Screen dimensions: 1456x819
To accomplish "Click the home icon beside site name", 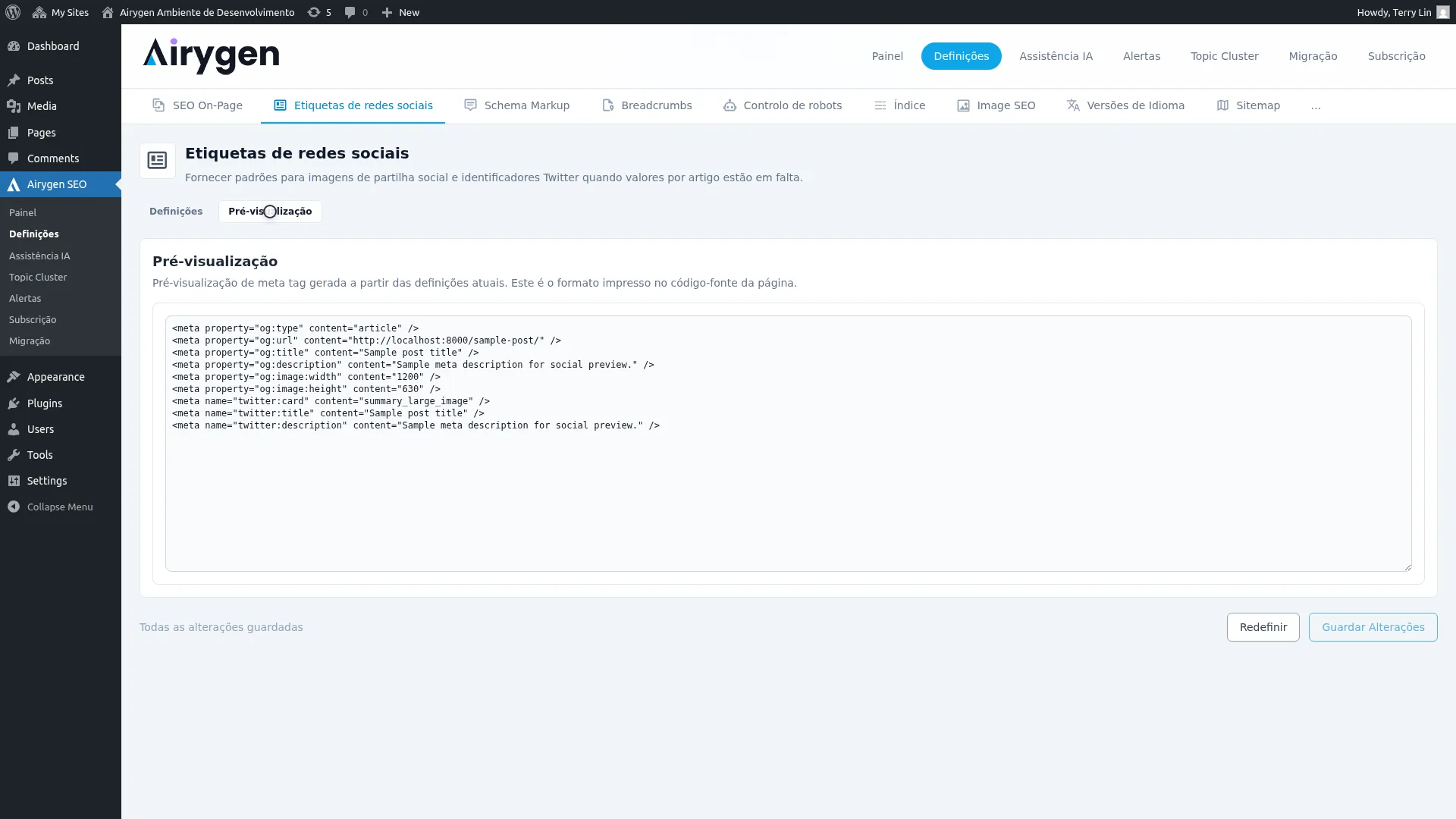I will click(x=108, y=12).
